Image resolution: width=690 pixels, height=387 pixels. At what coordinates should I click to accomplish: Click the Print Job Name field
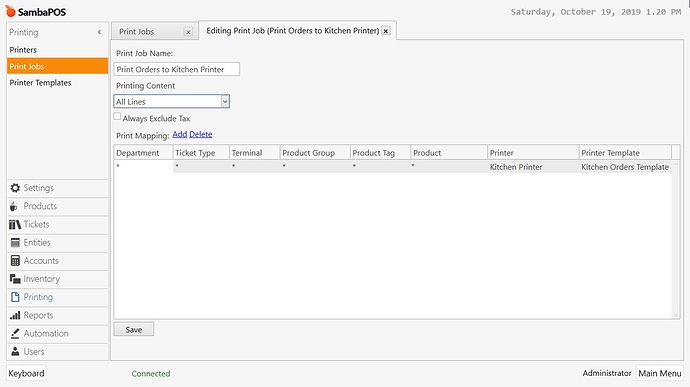(x=176, y=69)
